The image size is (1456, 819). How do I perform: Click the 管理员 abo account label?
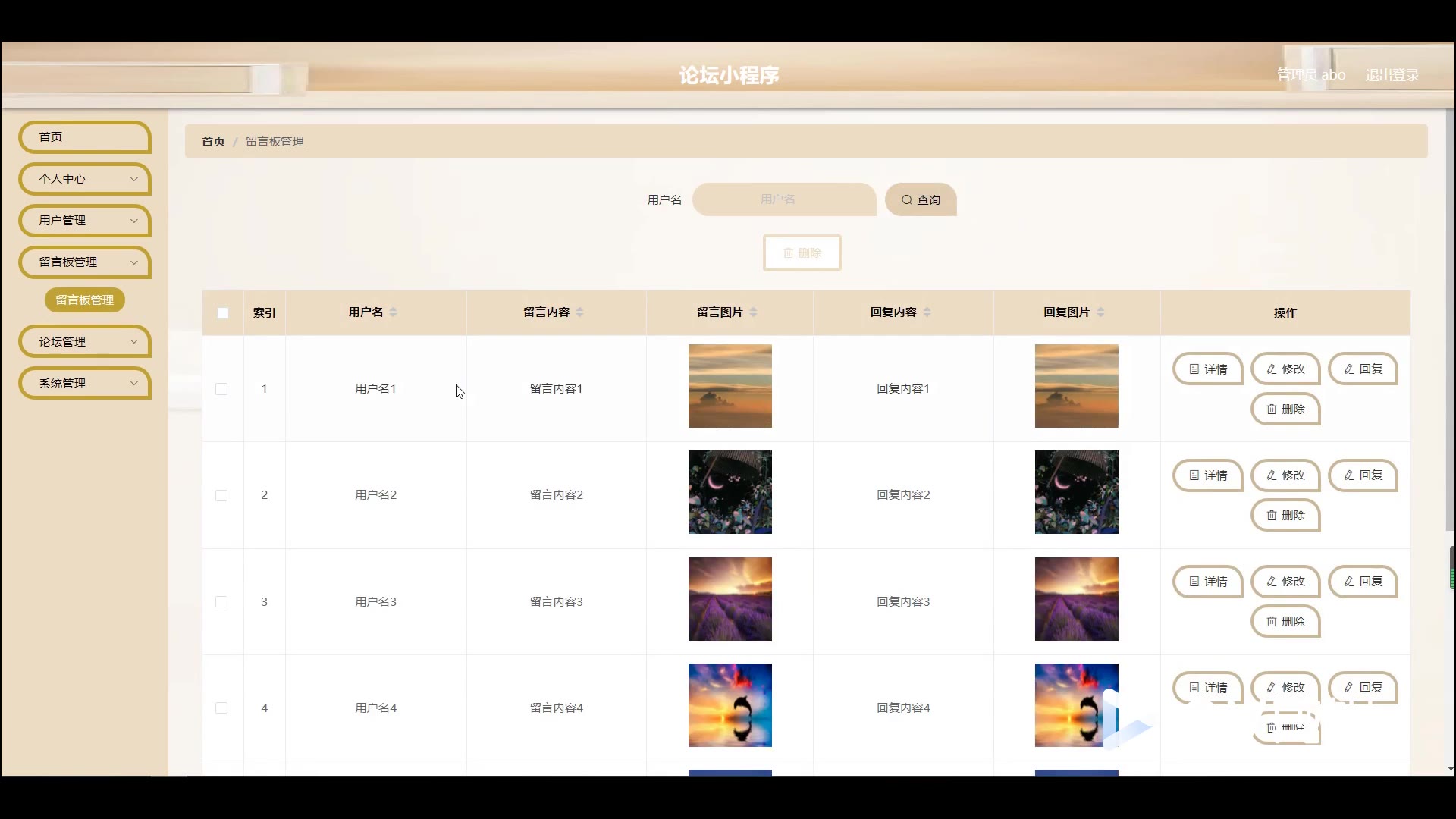pyautogui.click(x=1311, y=75)
